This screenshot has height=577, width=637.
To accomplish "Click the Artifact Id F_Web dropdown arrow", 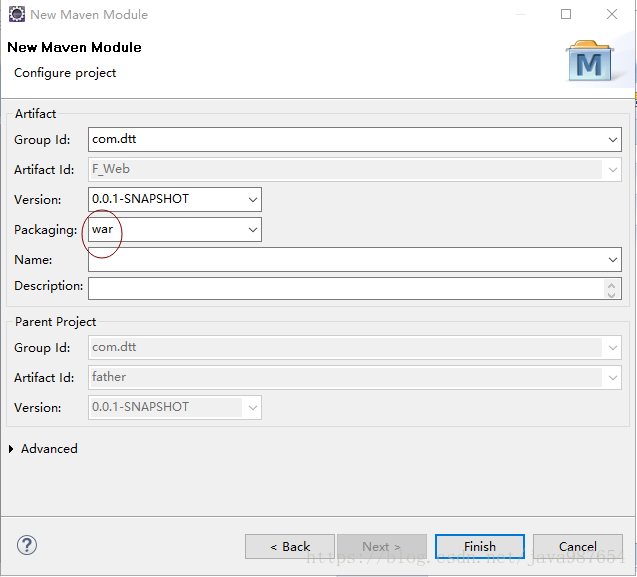I will [x=613, y=169].
